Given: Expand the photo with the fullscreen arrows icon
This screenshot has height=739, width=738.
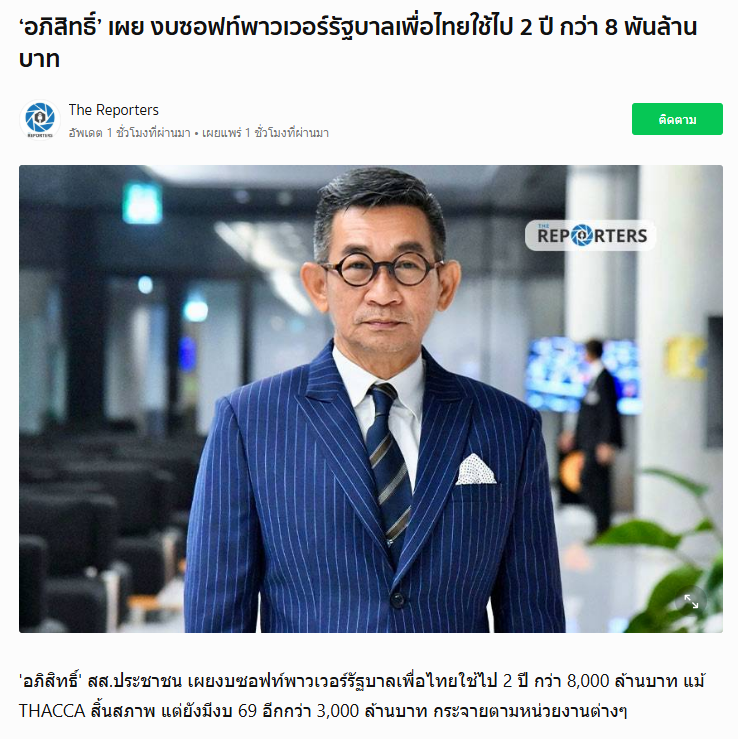Looking at the screenshot, I should point(691,601).
